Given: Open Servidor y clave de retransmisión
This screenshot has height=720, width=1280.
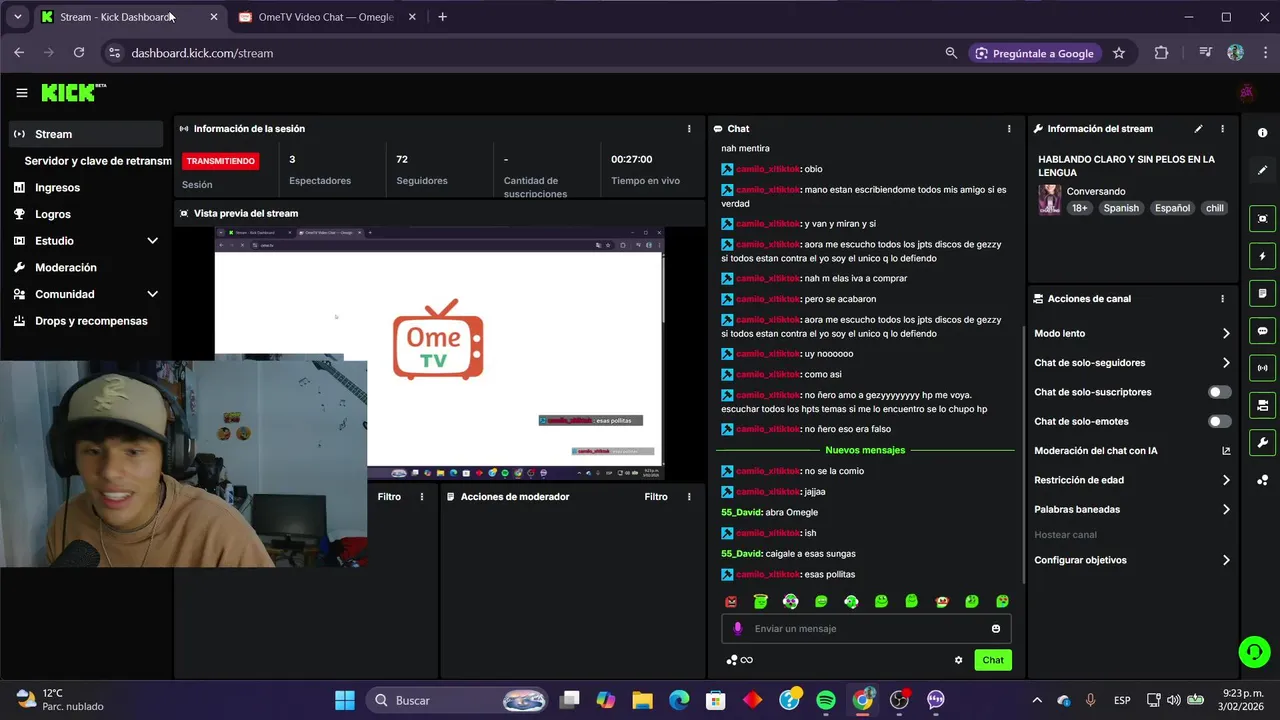Looking at the screenshot, I should (x=98, y=161).
